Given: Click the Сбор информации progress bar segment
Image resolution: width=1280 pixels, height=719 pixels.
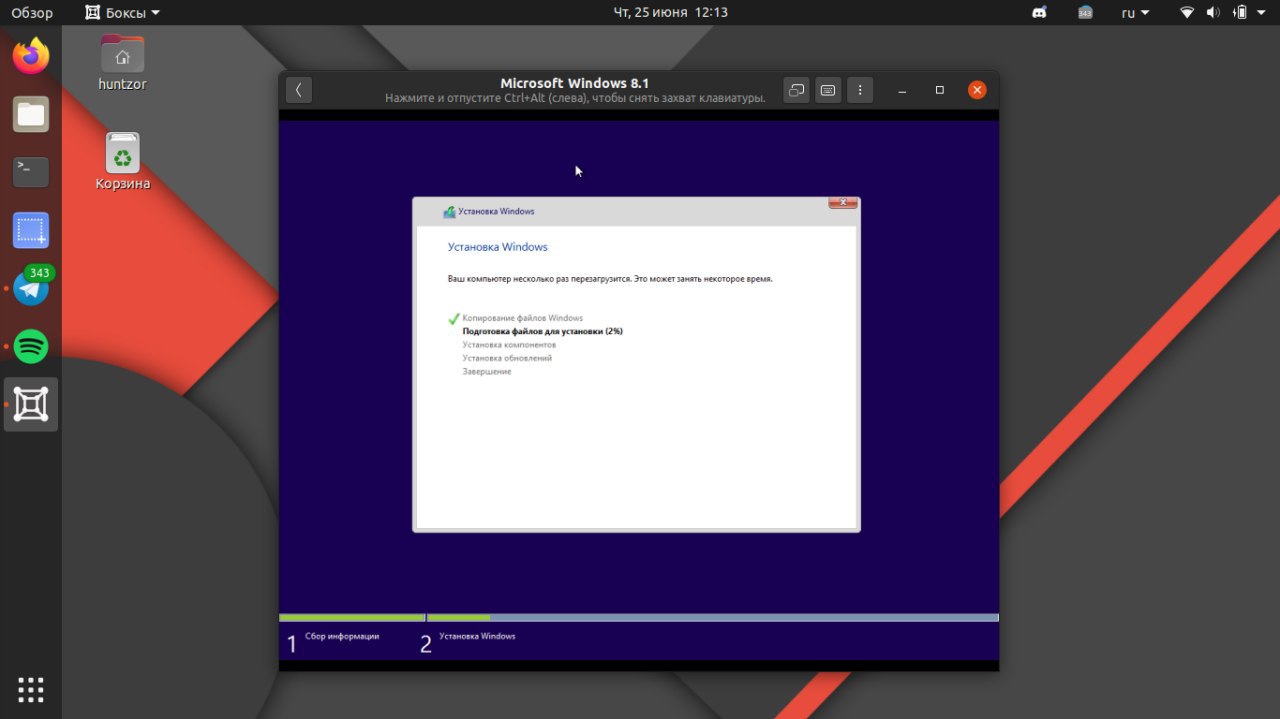Looking at the screenshot, I should (352, 618).
